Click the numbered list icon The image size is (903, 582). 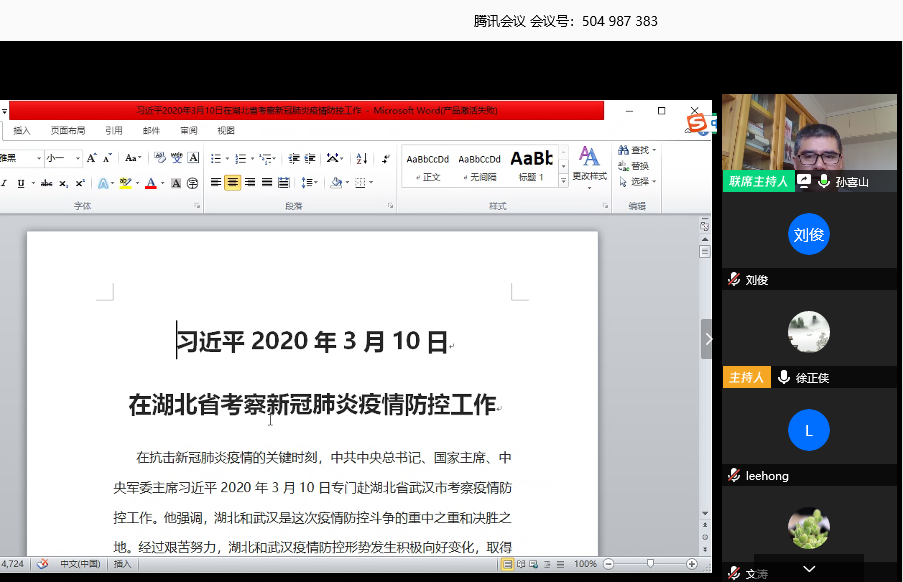tap(241, 158)
